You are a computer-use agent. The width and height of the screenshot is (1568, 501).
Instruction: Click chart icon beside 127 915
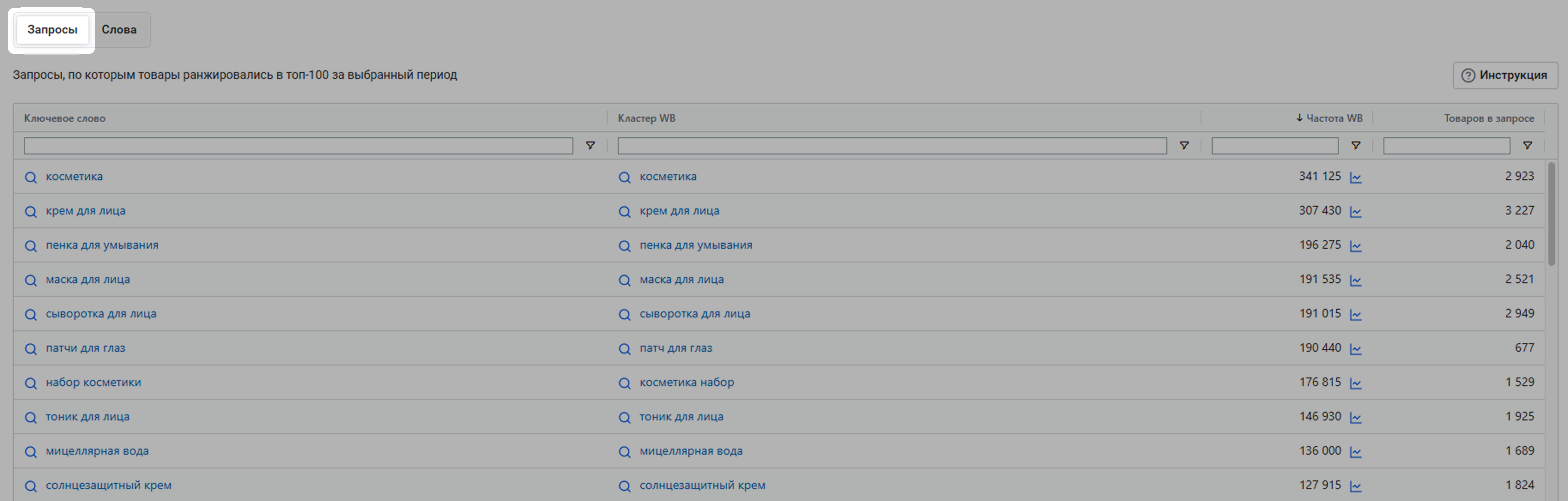(x=1356, y=486)
